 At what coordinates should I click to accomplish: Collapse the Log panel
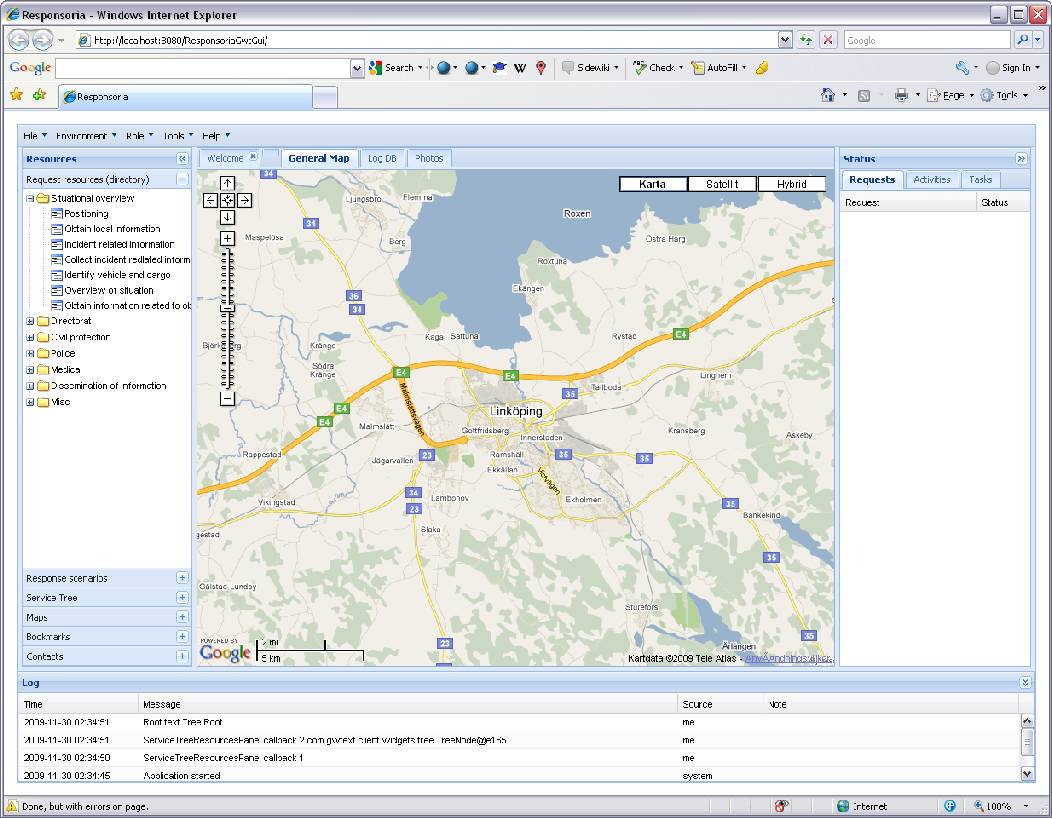pyautogui.click(x=1025, y=682)
